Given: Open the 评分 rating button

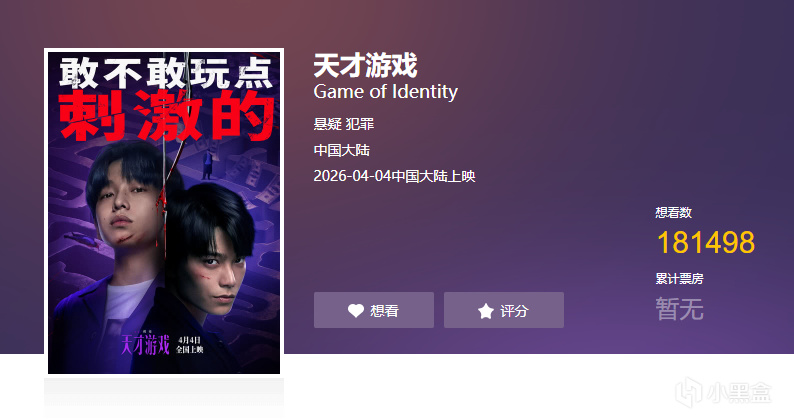Looking at the screenshot, I should point(504,310).
